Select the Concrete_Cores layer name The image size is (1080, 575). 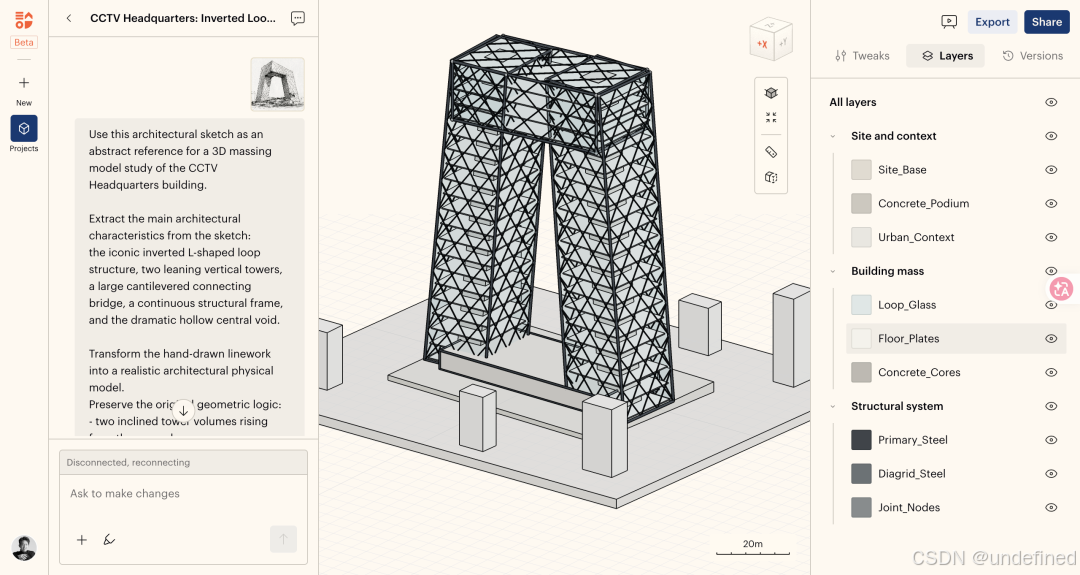[x=919, y=373]
